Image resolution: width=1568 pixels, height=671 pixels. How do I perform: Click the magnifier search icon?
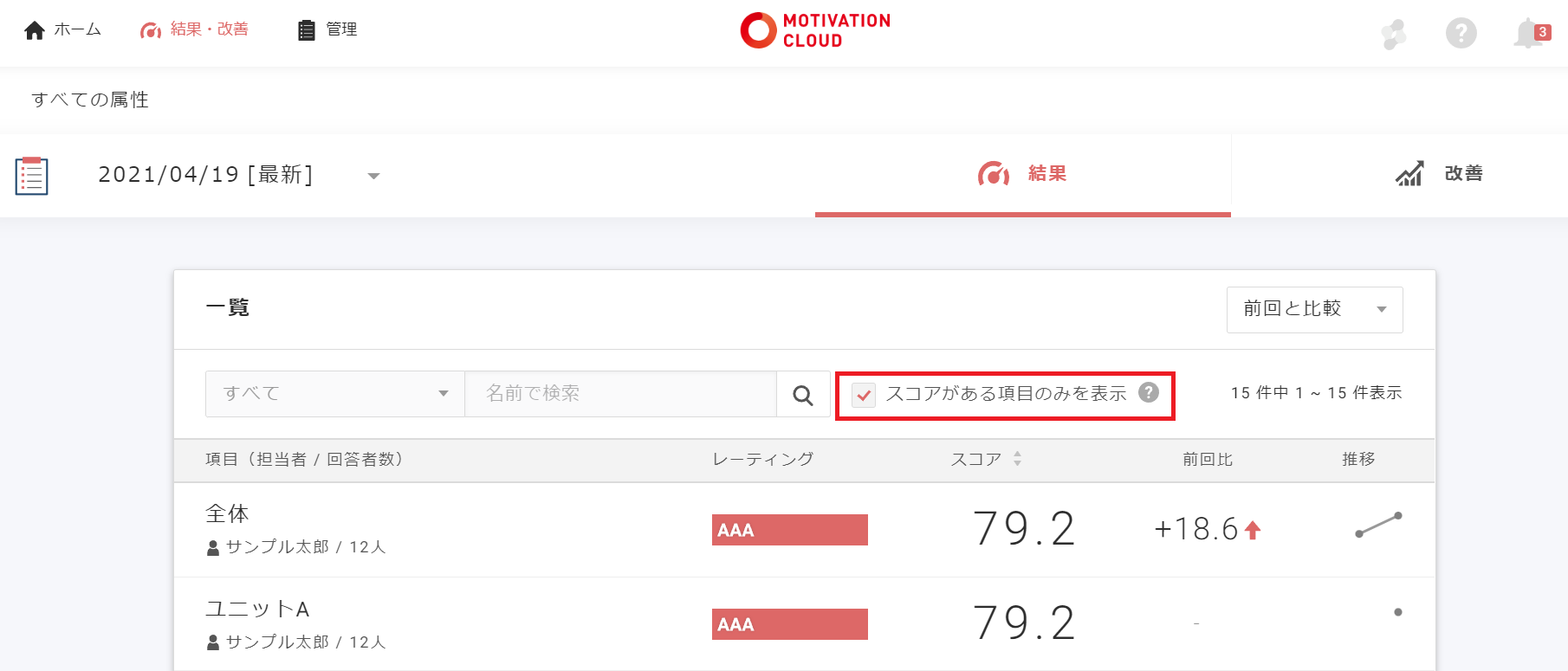coord(803,395)
